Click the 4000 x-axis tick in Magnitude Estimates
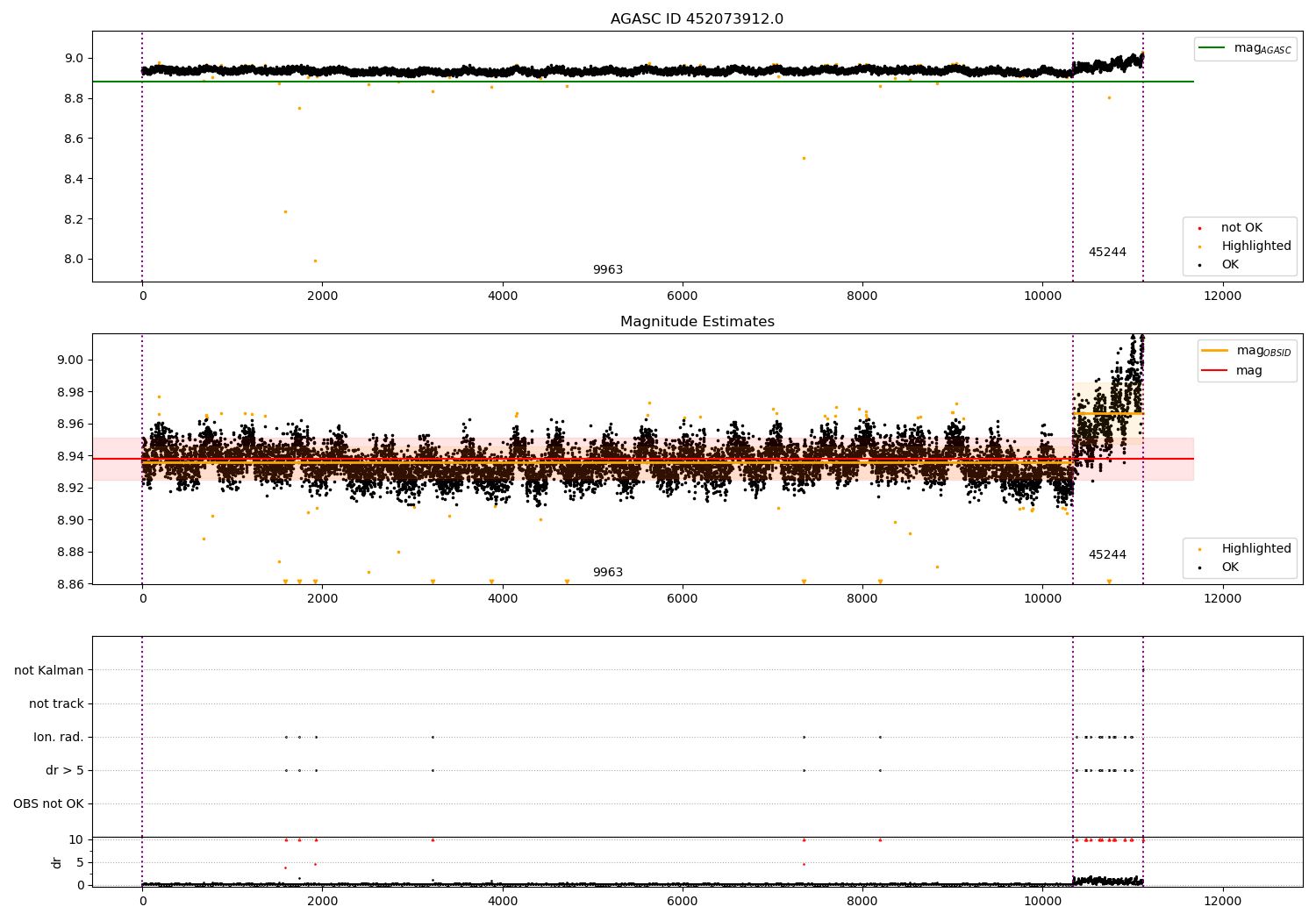1316x921 pixels. (503, 598)
